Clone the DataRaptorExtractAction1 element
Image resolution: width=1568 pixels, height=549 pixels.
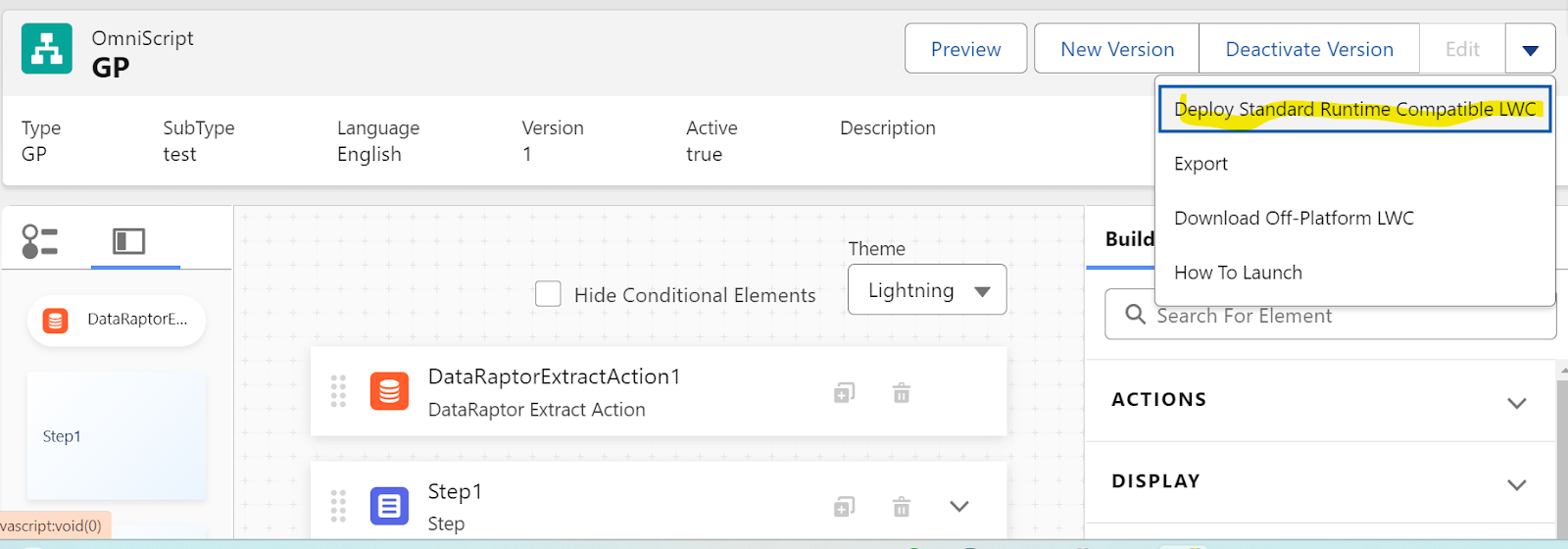(x=844, y=393)
